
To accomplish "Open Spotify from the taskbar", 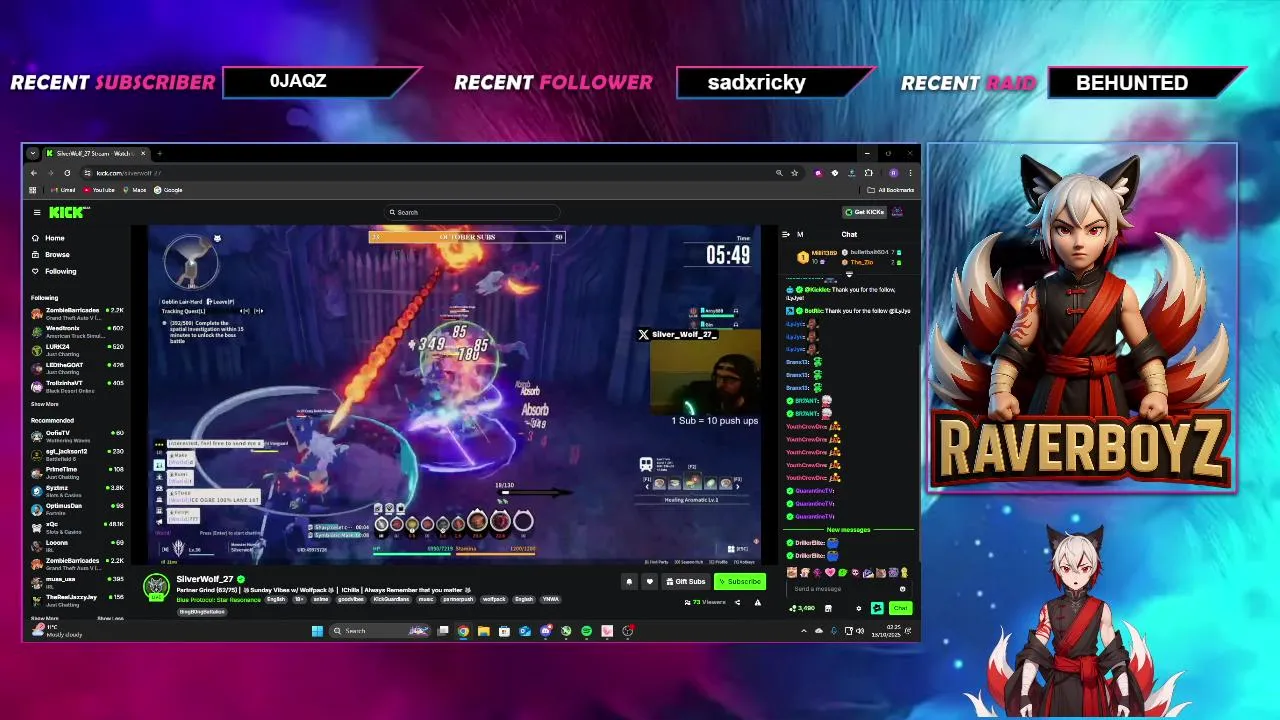I will (586, 631).
